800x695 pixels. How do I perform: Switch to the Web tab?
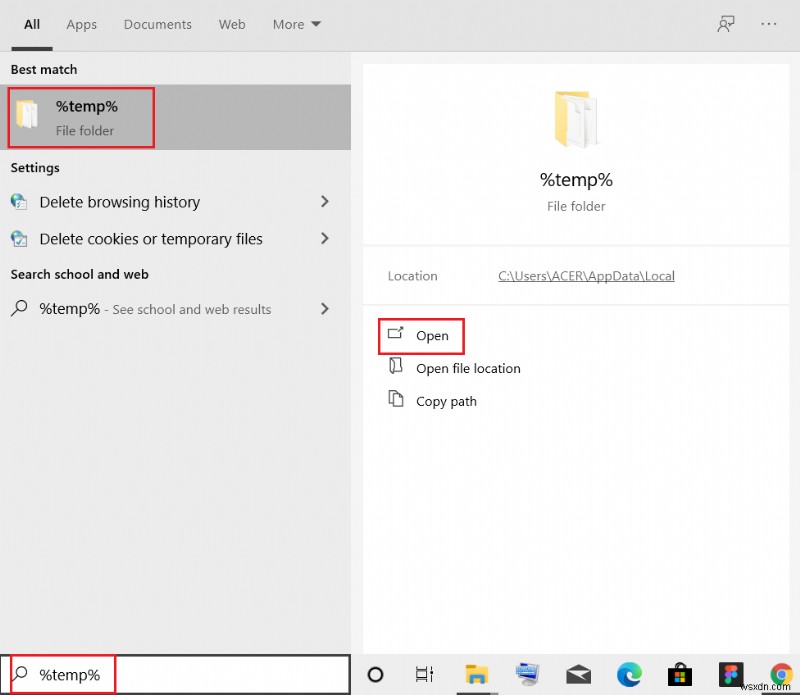pos(232,24)
